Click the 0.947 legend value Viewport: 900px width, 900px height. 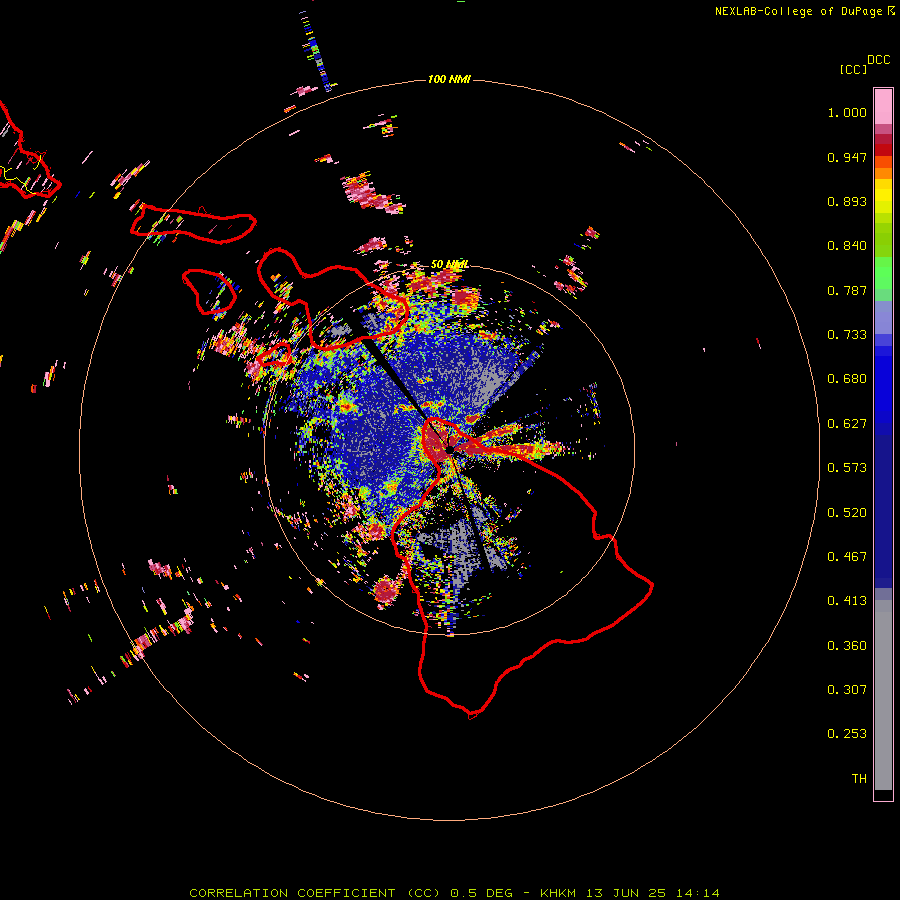pyautogui.click(x=847, y=157)
